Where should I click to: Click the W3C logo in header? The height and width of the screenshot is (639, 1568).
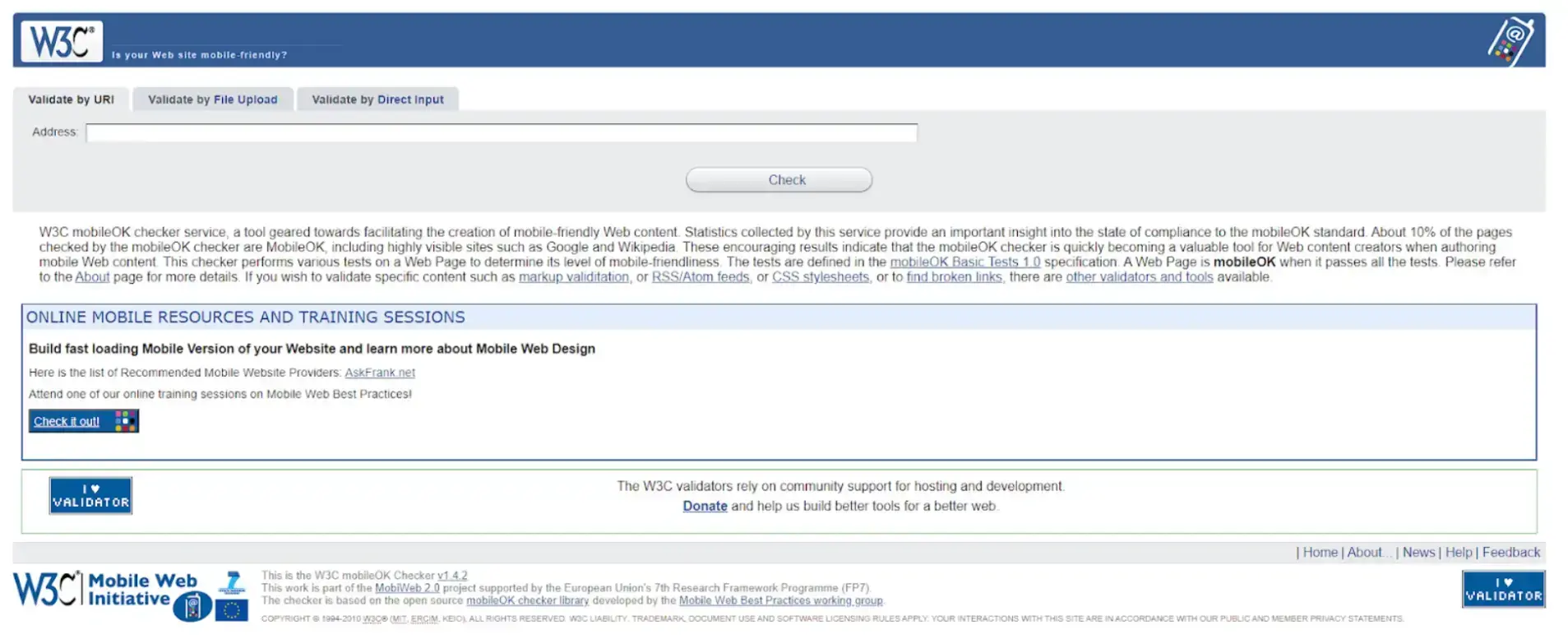(x=62, y=41)
